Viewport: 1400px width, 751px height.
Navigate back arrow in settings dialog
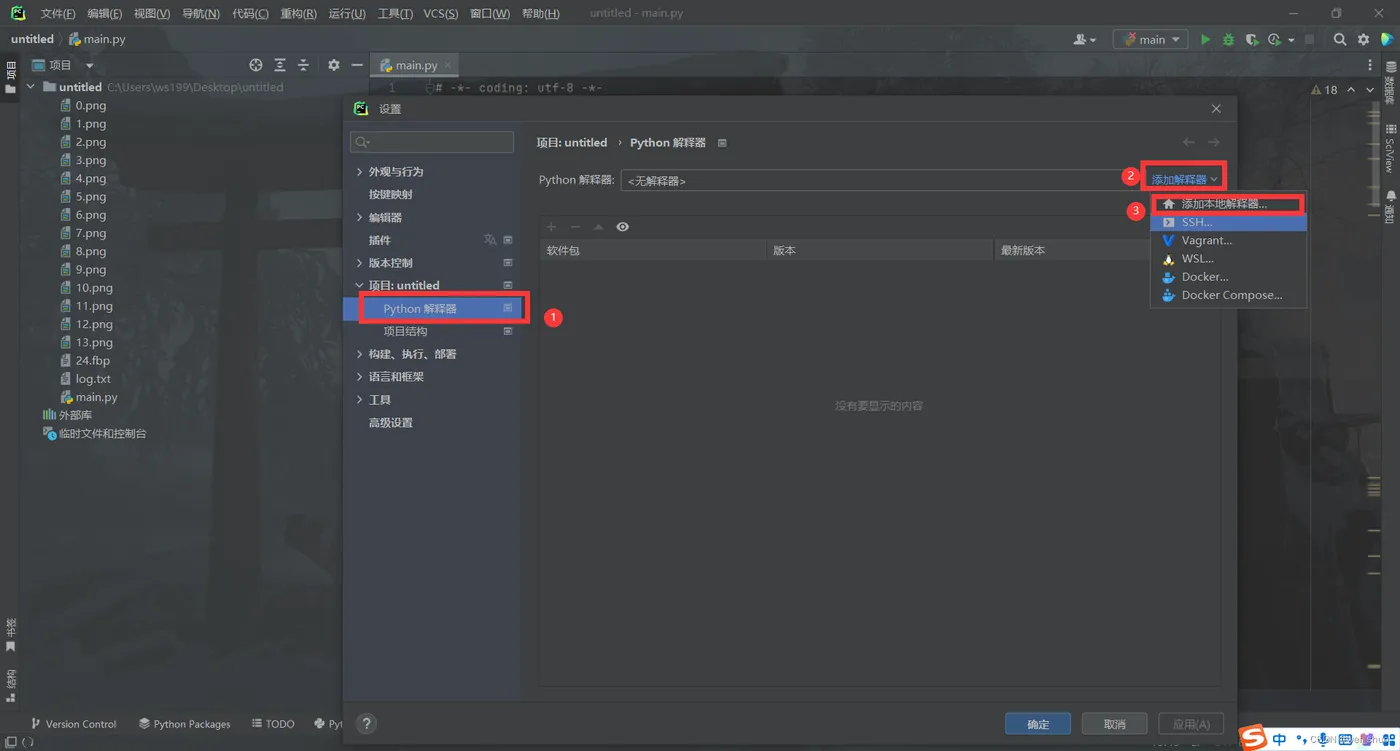coord(1189,143)
